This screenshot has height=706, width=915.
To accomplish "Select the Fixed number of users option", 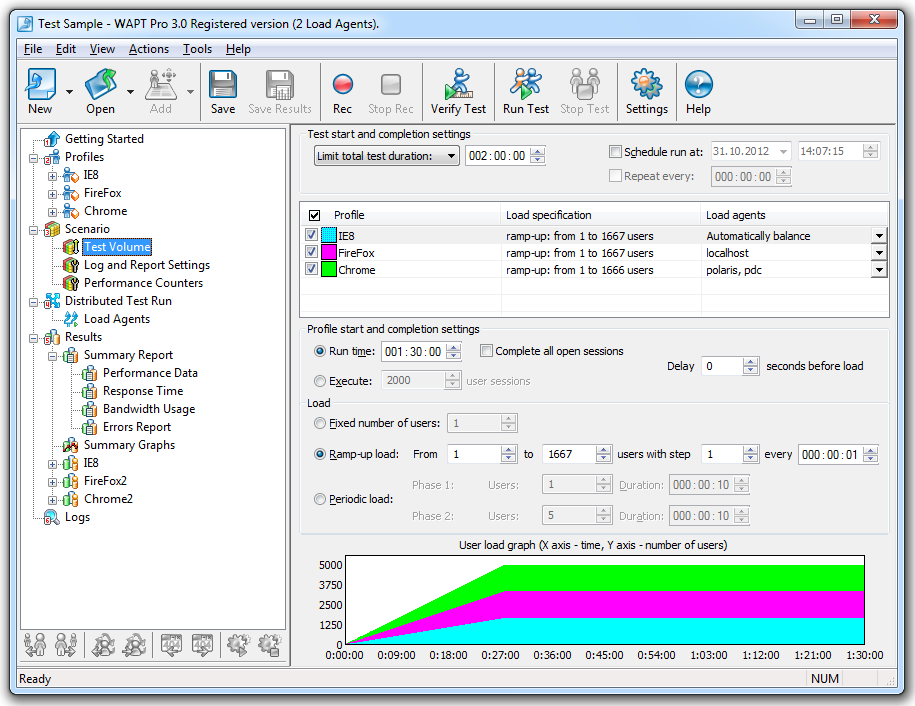I will [320, 423].
